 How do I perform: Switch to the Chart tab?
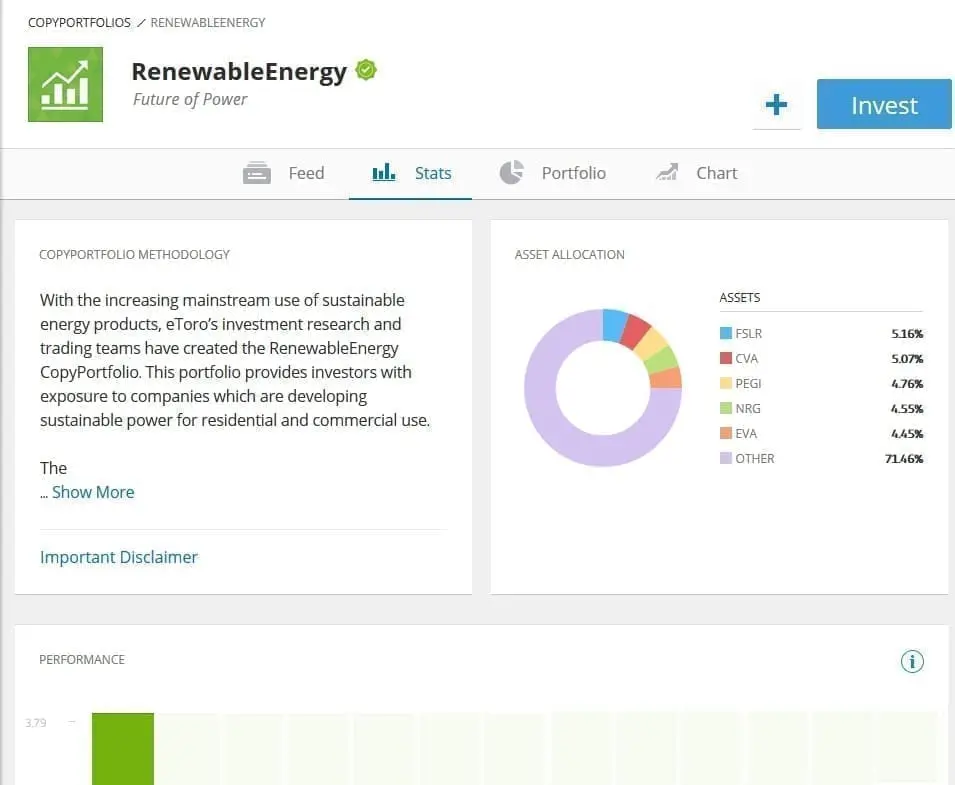716,172
